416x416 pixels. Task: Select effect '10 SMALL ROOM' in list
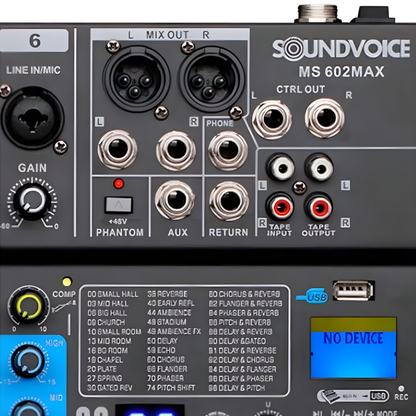[x=114, y=332]
